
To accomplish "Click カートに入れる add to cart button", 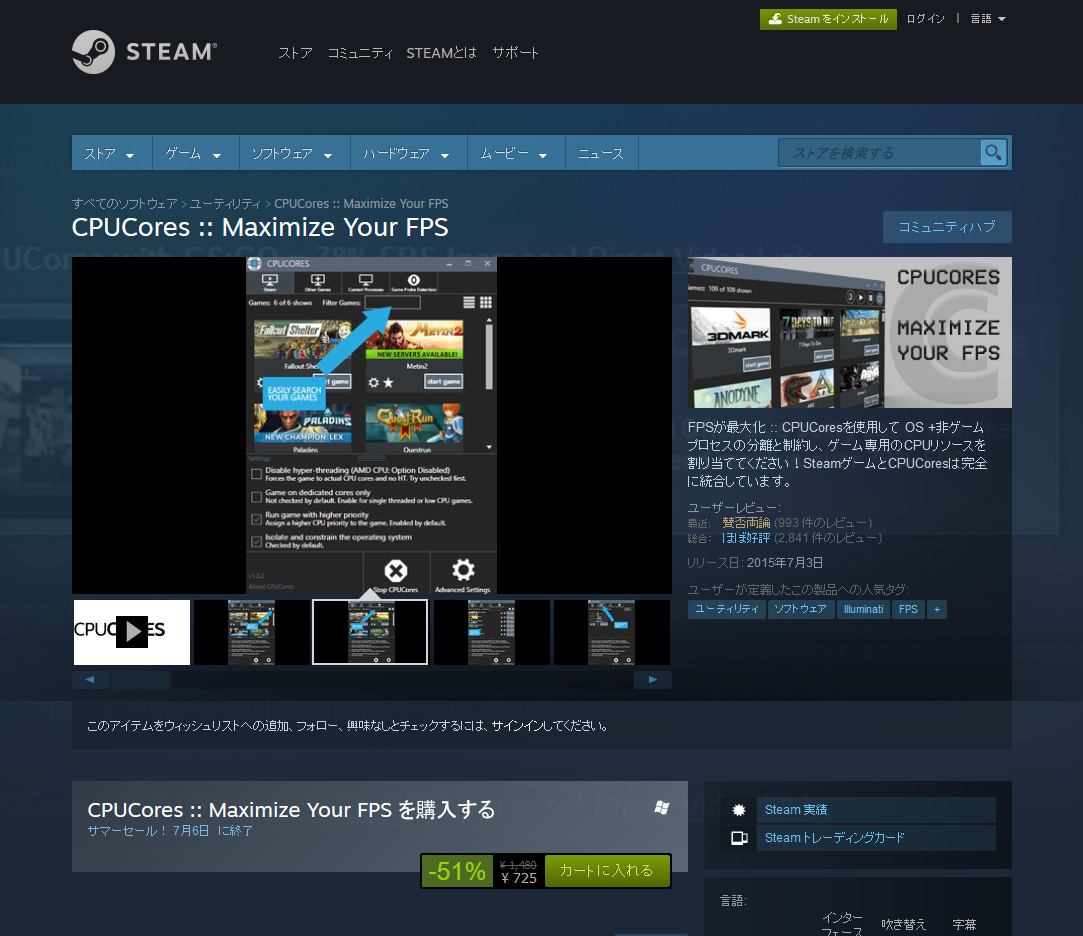I will click(x=606, y=870).
